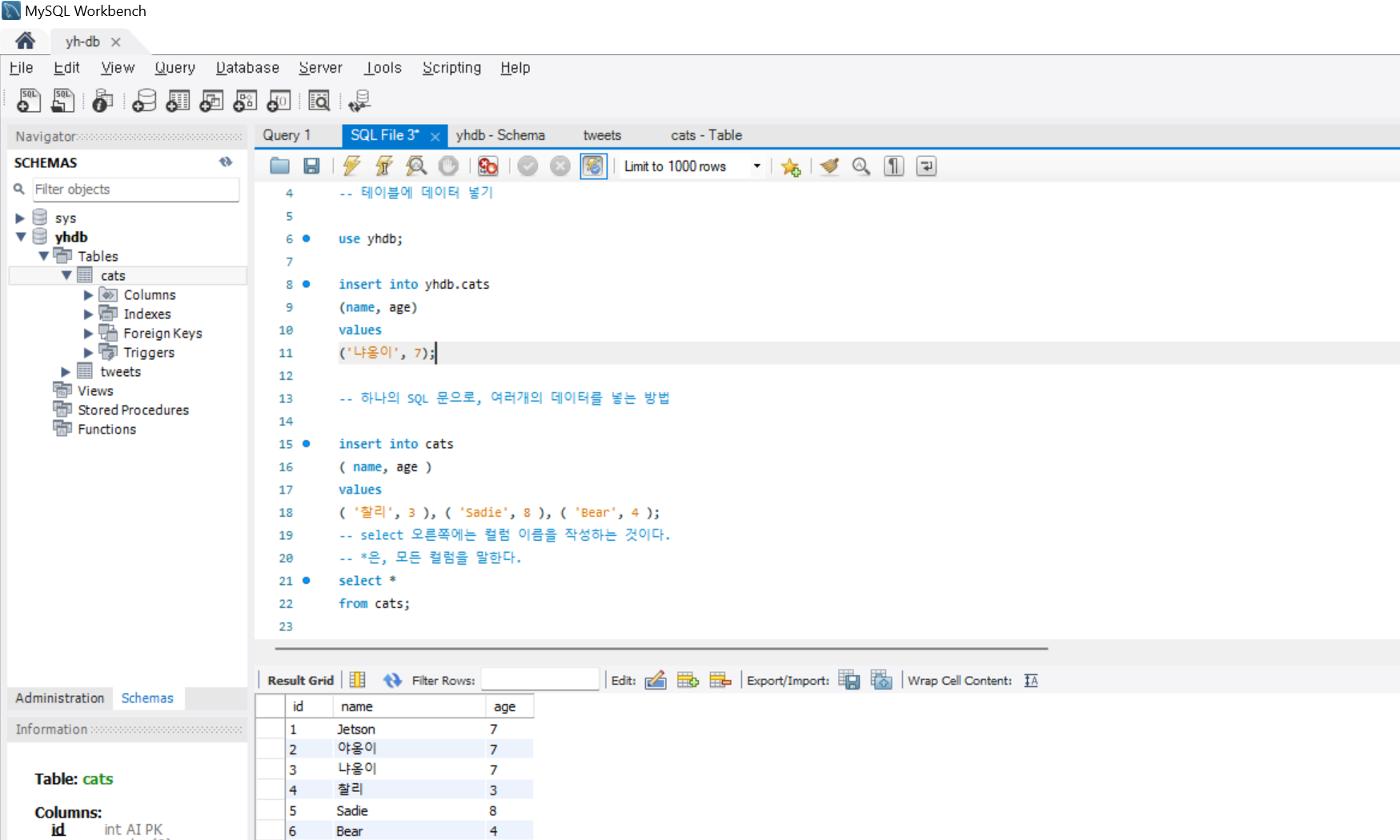Screen dimensions: 1400x840
Task: Toggle continue-on-error execution
Action: 487,166
